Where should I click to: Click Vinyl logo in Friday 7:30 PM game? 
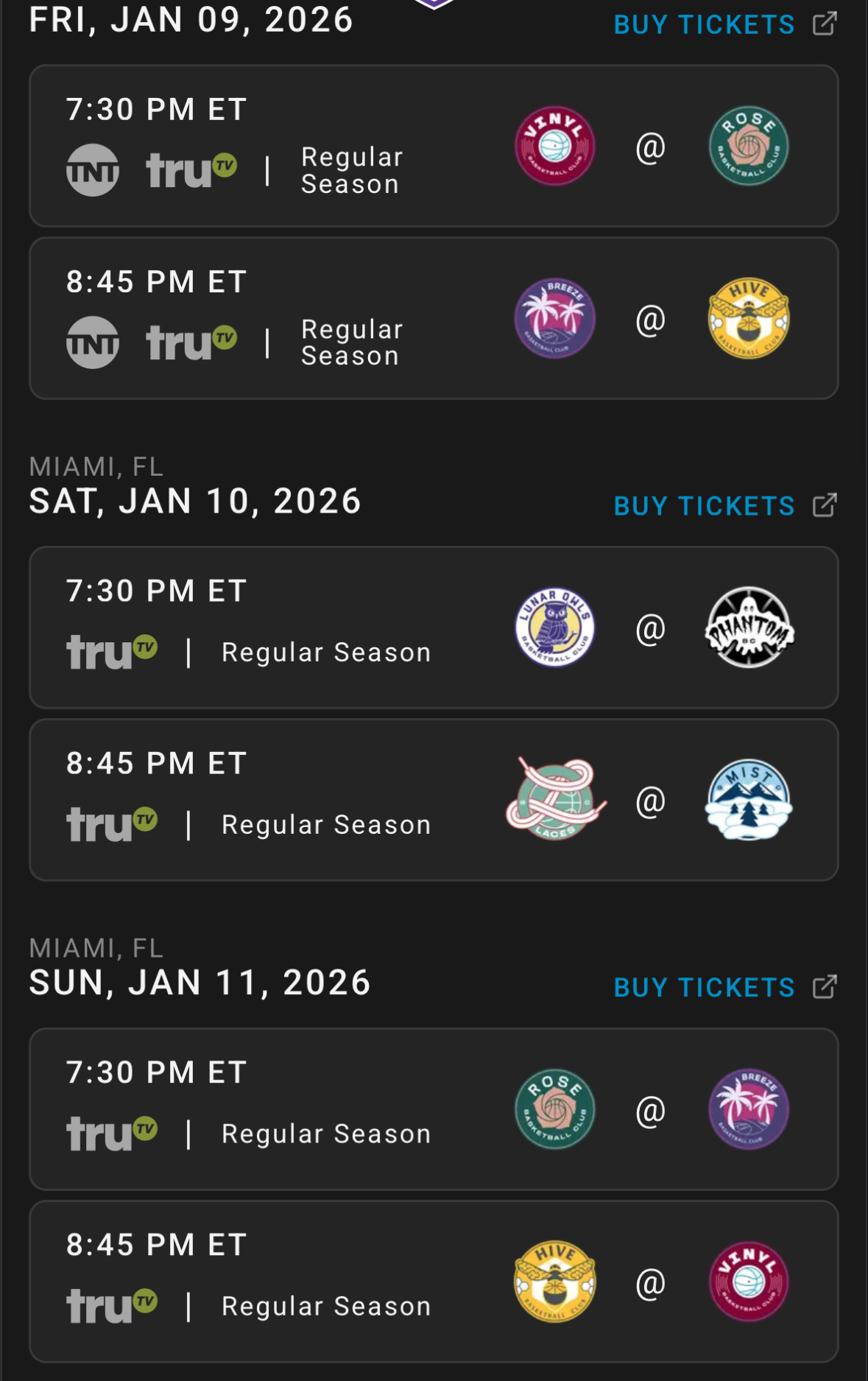554,146
